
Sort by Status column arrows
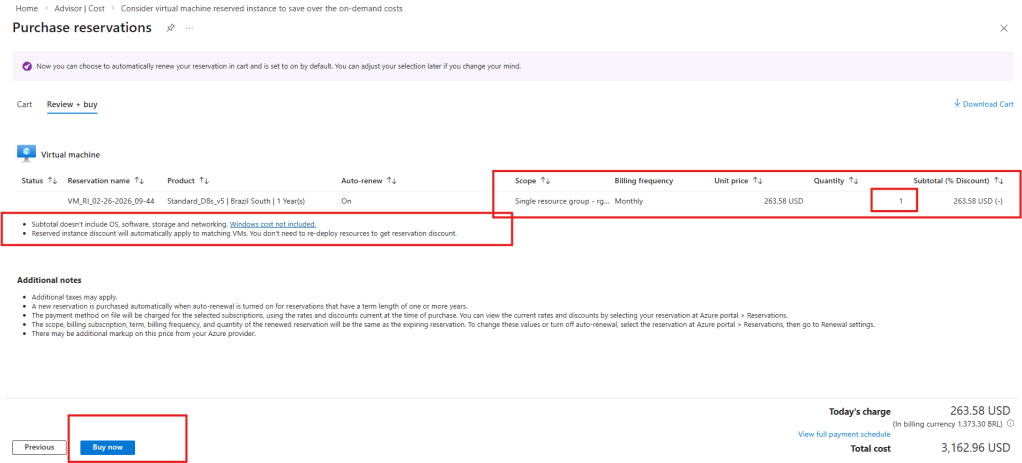click(53, 181)
